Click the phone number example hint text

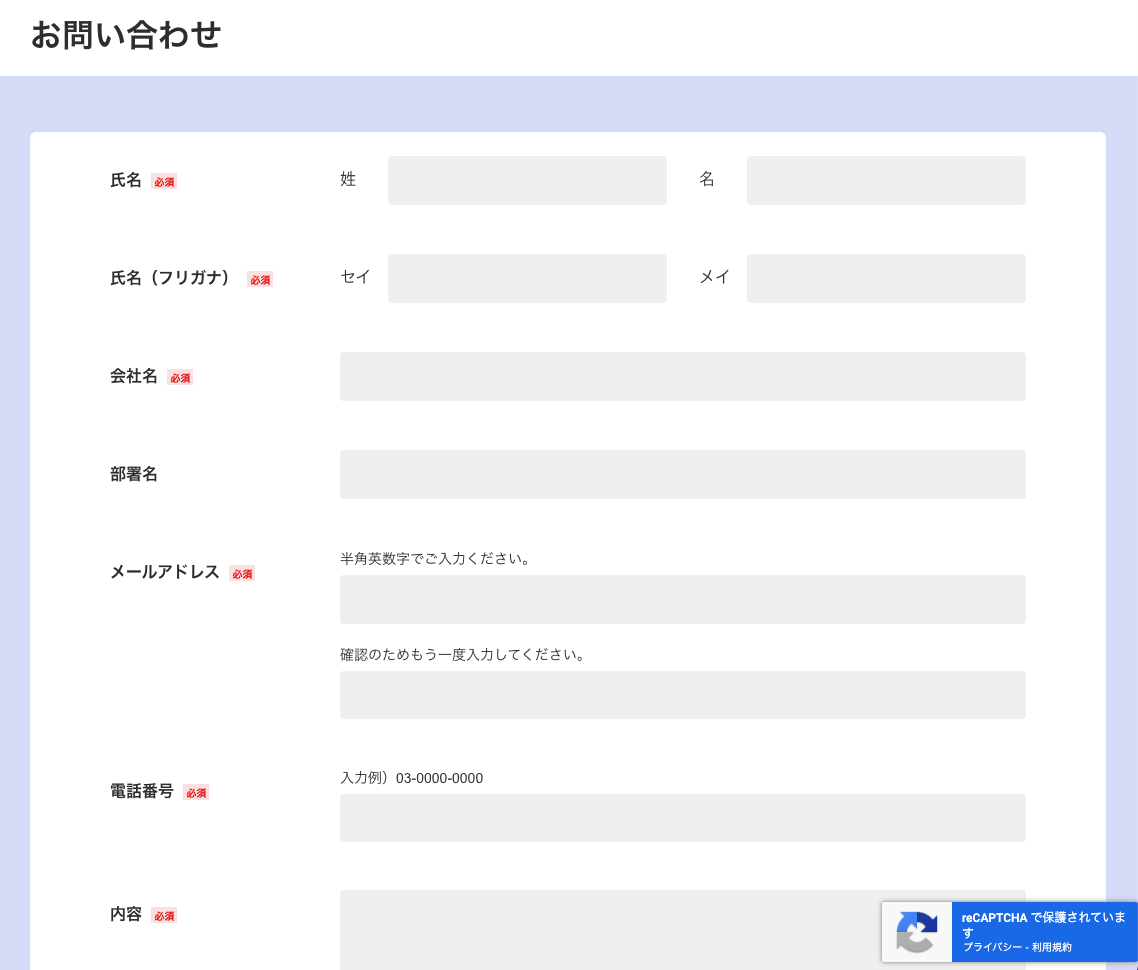pyautogui.click(x=410, y=777)
